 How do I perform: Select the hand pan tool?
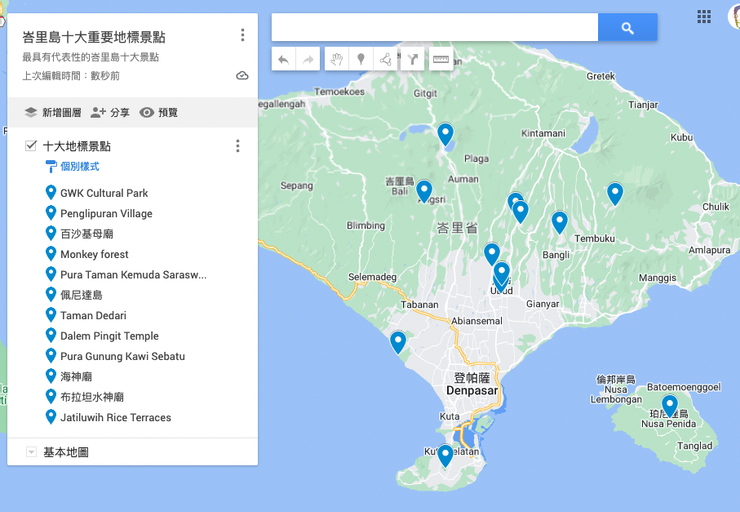[x=337, y=59]
